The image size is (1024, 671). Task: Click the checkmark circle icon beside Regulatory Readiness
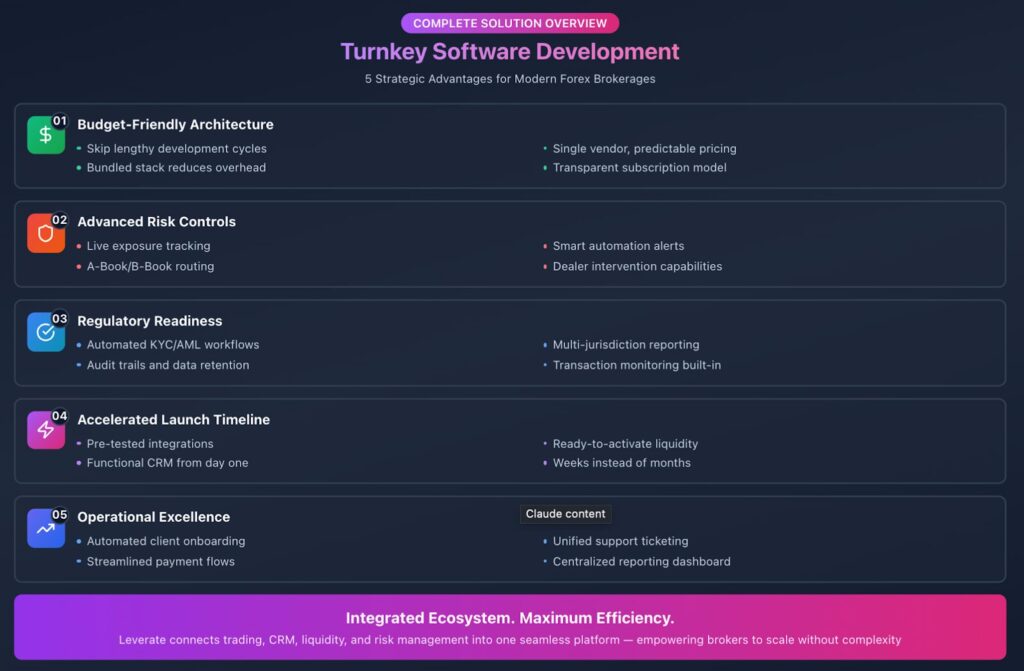pyautogui.click(x=44, y=331)
